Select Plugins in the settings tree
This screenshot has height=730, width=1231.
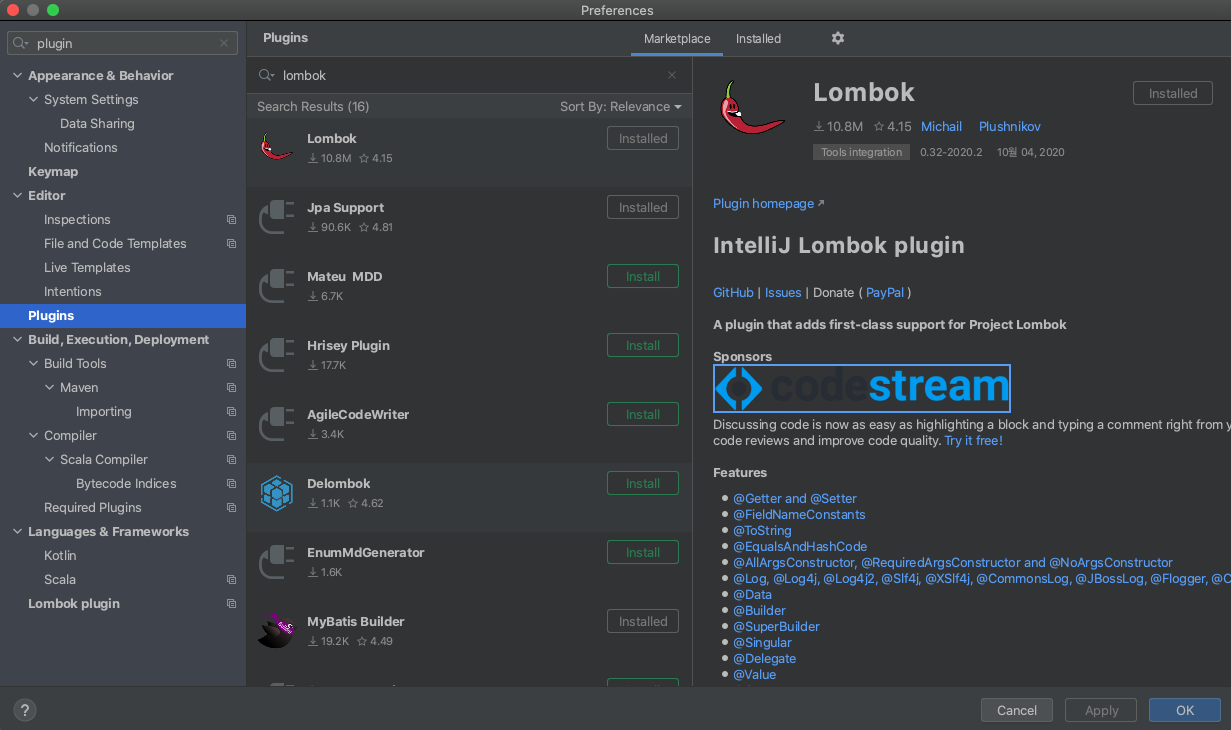click(x=123, y=316)
